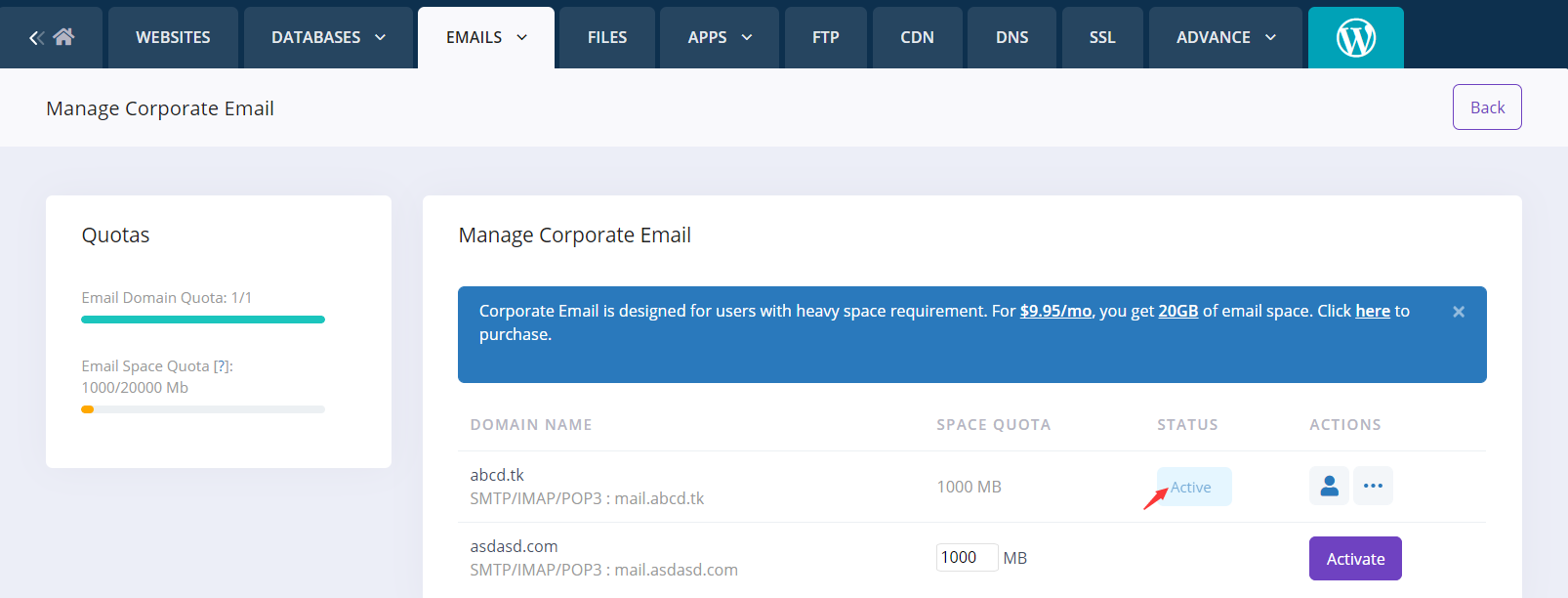Open the SSL tab

coord(1101,38)
